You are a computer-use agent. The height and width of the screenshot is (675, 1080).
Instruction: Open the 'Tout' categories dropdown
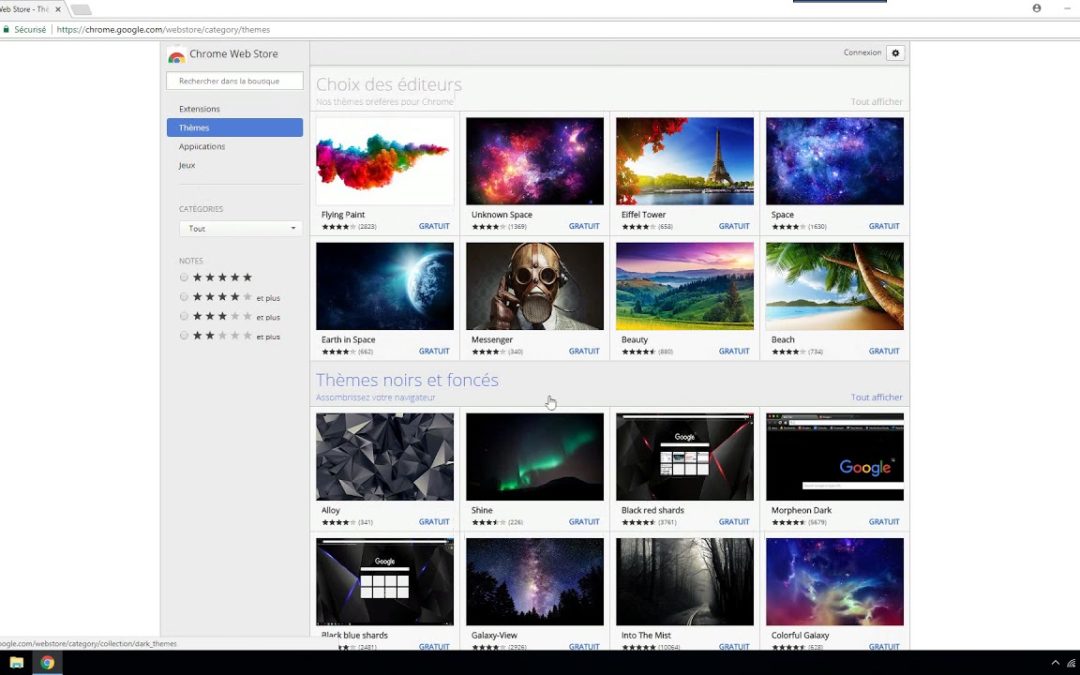[x=240, y=228]
